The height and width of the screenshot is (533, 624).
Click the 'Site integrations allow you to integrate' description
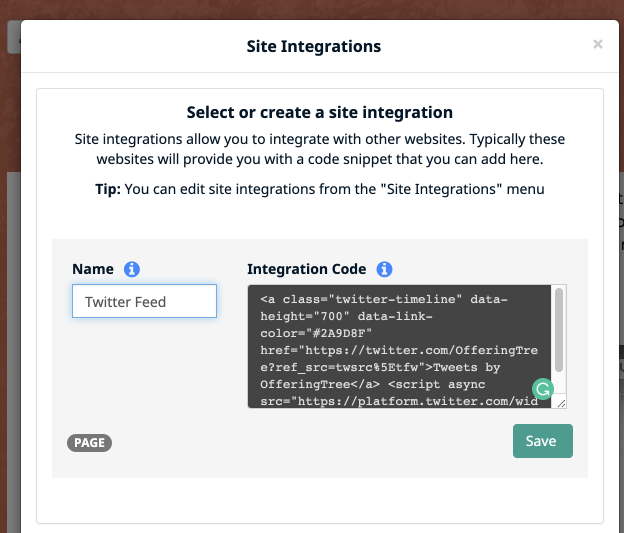(320, 149)
